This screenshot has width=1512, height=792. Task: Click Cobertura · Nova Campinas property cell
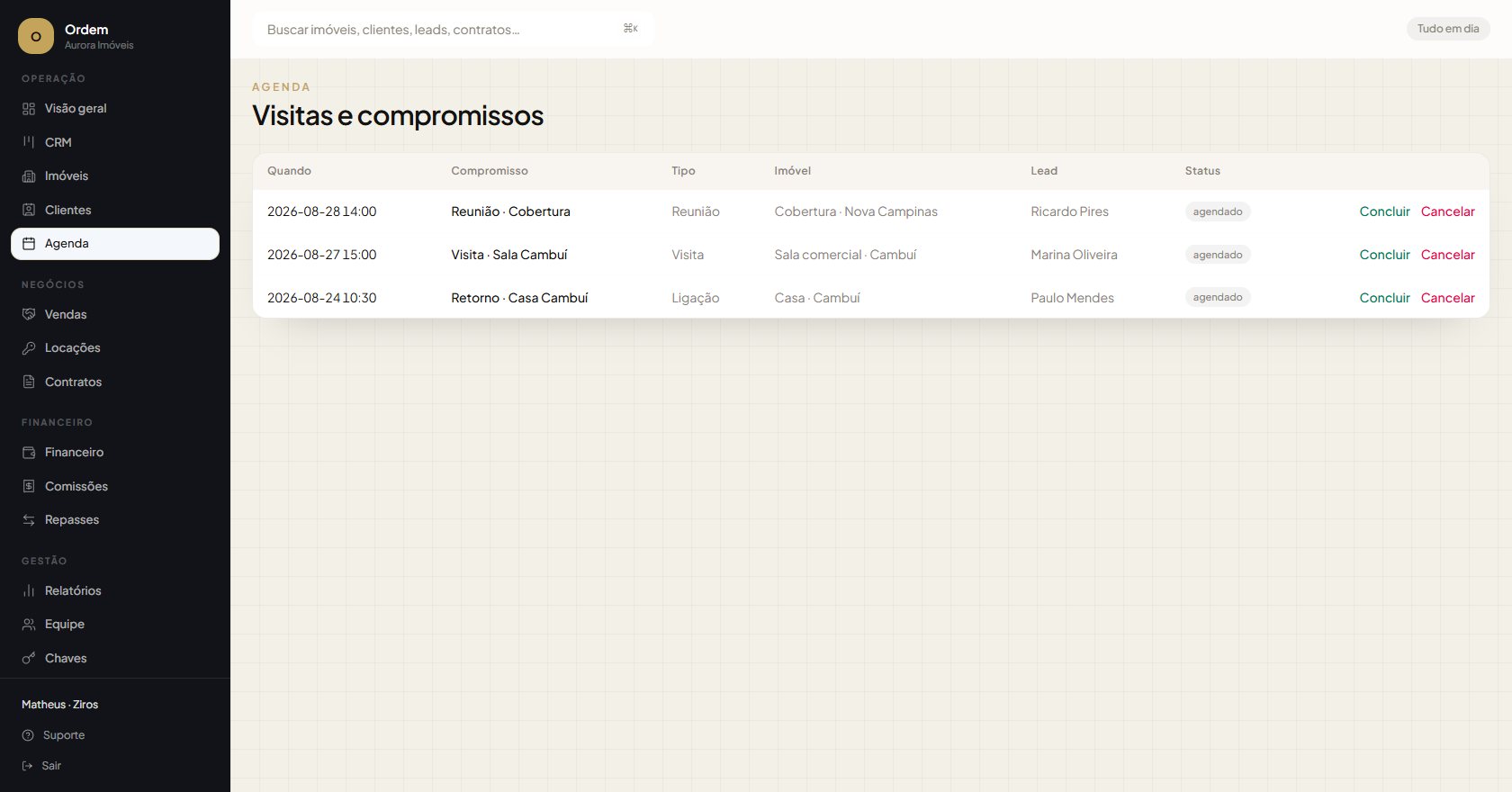click(856, 211)
